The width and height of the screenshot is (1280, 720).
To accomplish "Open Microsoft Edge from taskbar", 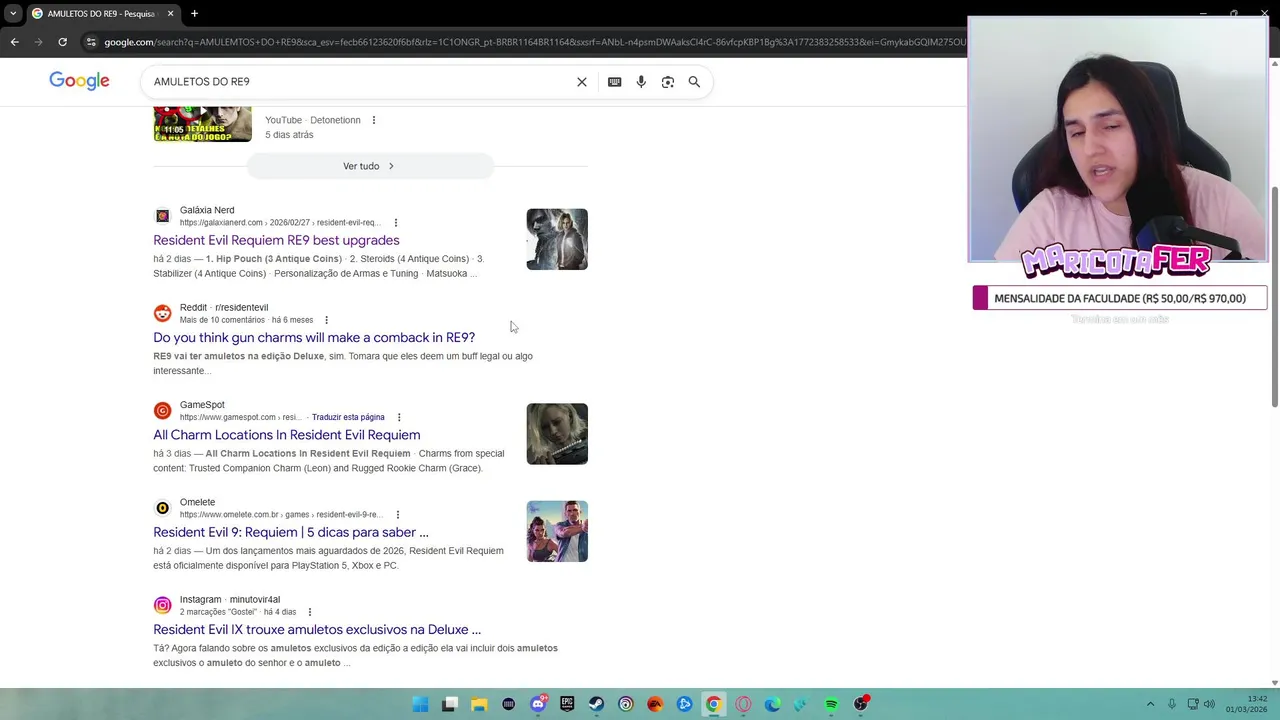I will click(772, 704).
